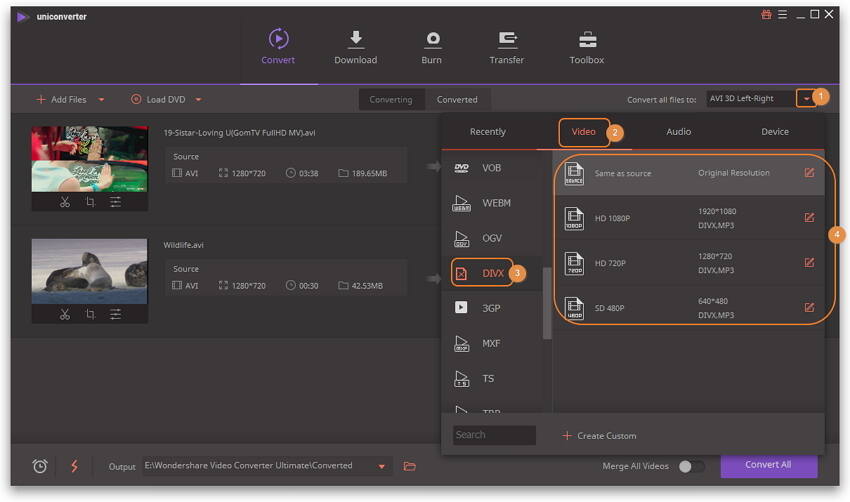Viewport: 850px width, 502px height.
Task: Open the hamburger menu in title bar
Action: click(782, 15)
